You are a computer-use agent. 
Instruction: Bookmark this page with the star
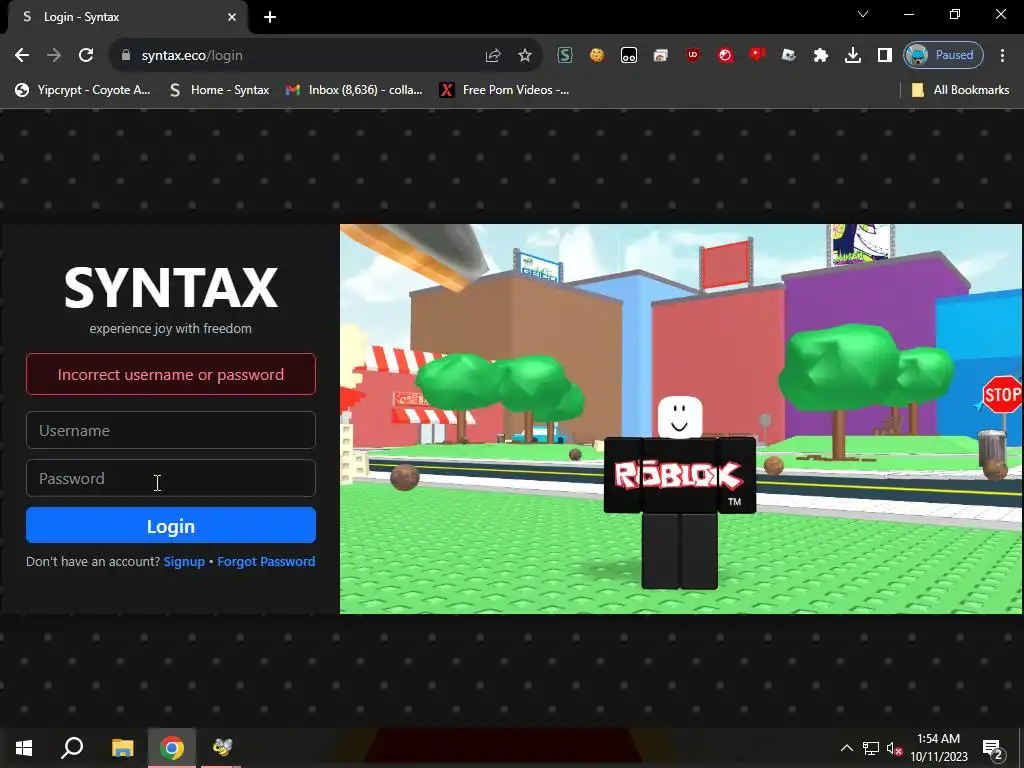click(524, 56)
